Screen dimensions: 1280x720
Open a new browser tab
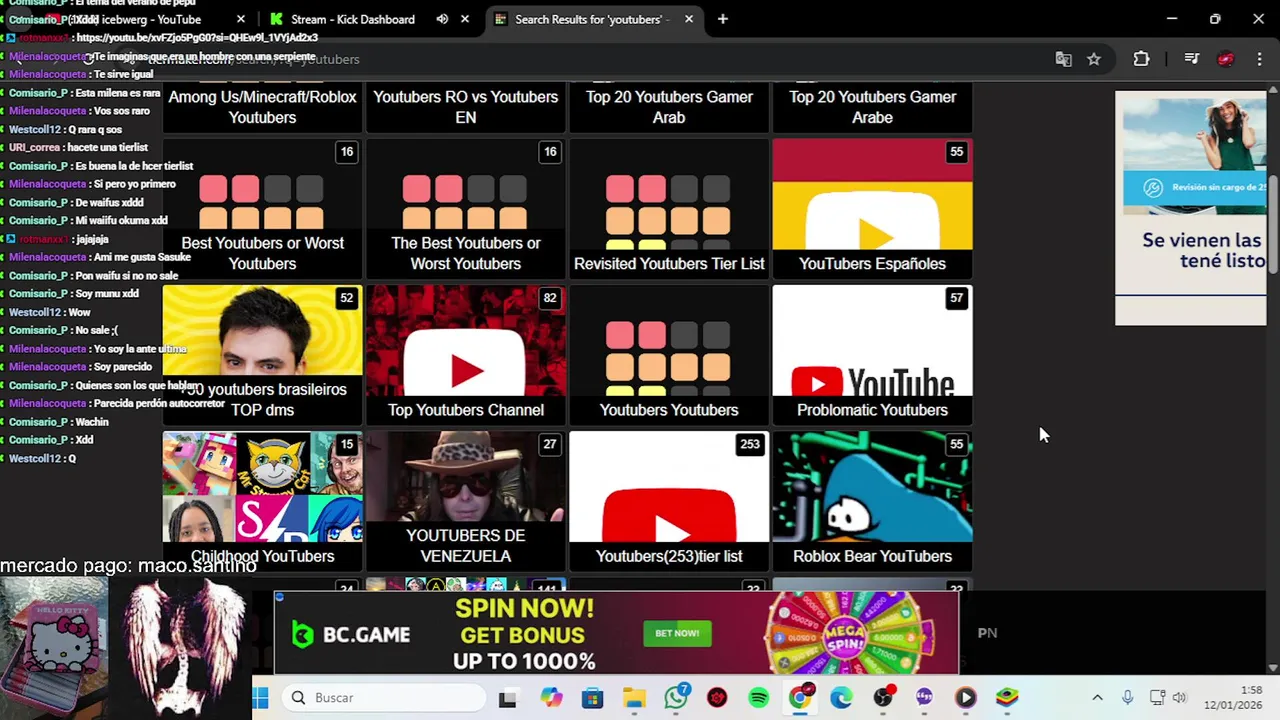click(x=722, y=19)
